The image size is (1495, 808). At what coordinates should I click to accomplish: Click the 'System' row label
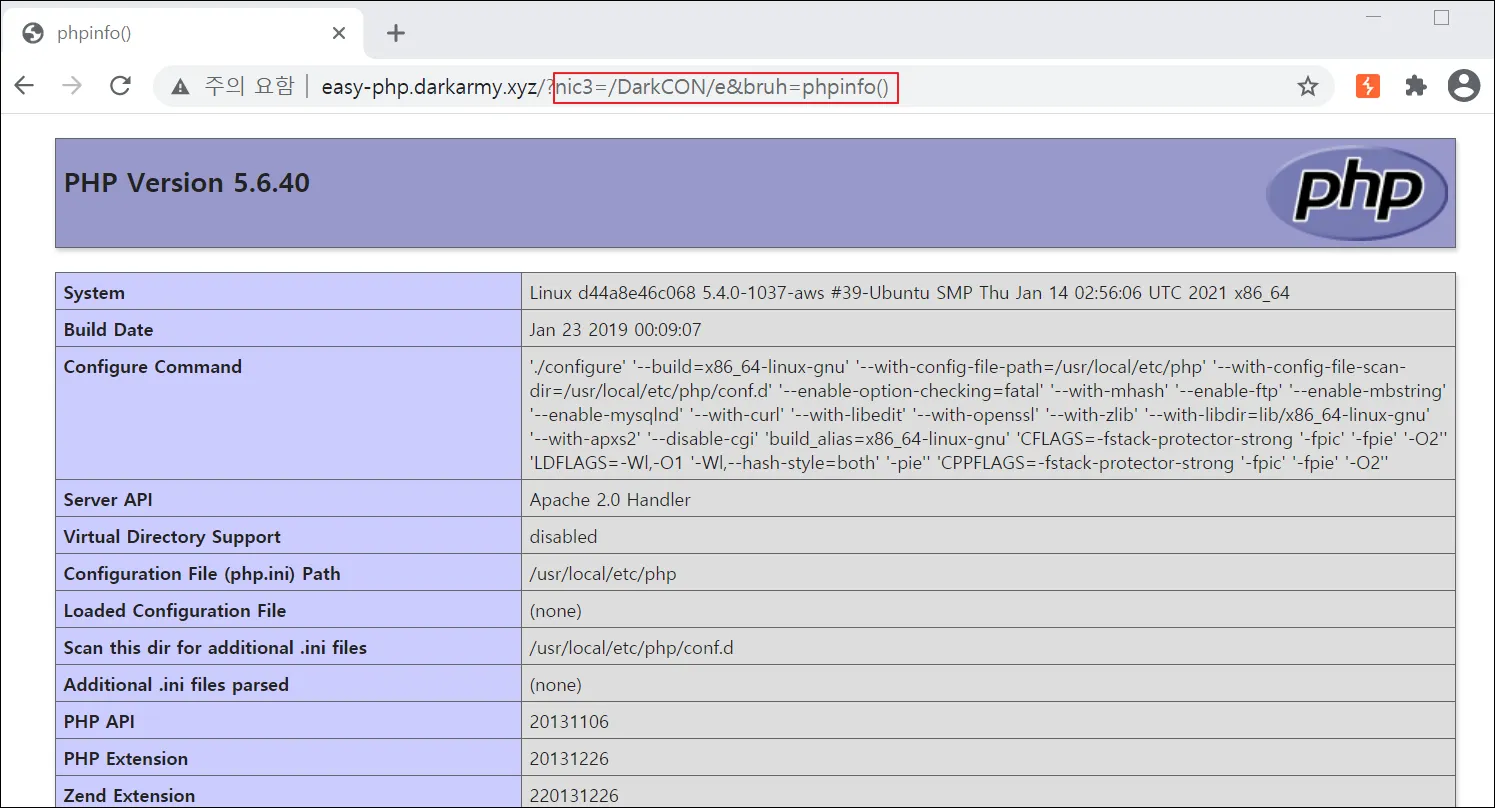tap(94, 293)
